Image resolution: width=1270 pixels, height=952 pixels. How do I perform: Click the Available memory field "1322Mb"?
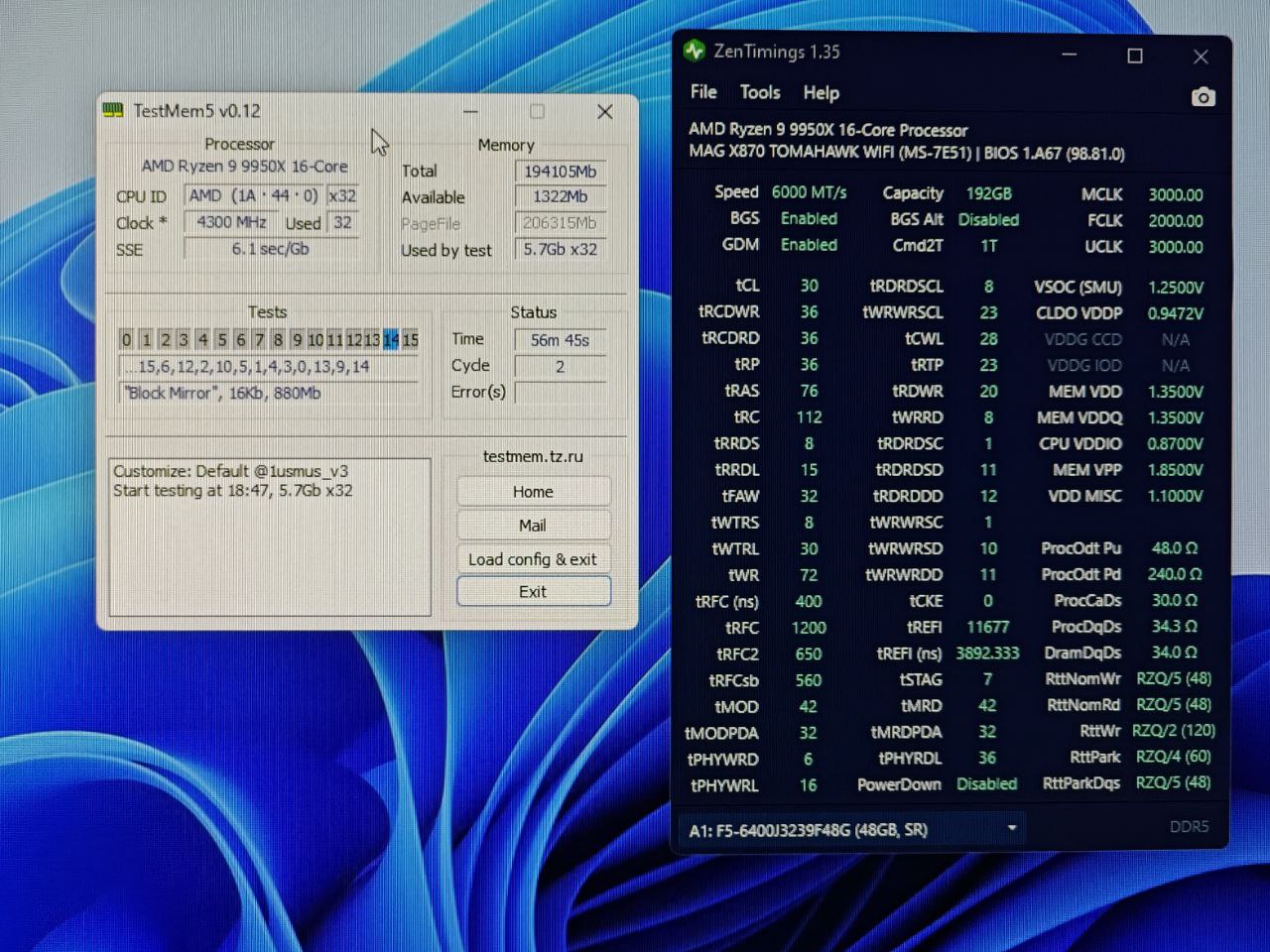click(561, 197)
